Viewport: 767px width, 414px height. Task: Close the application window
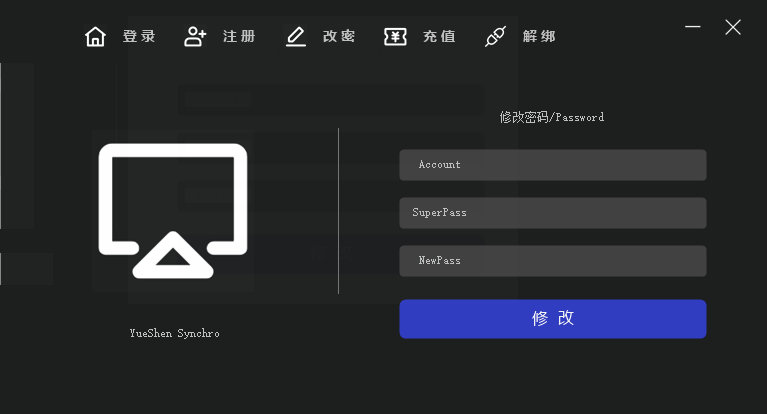(733, 27)
